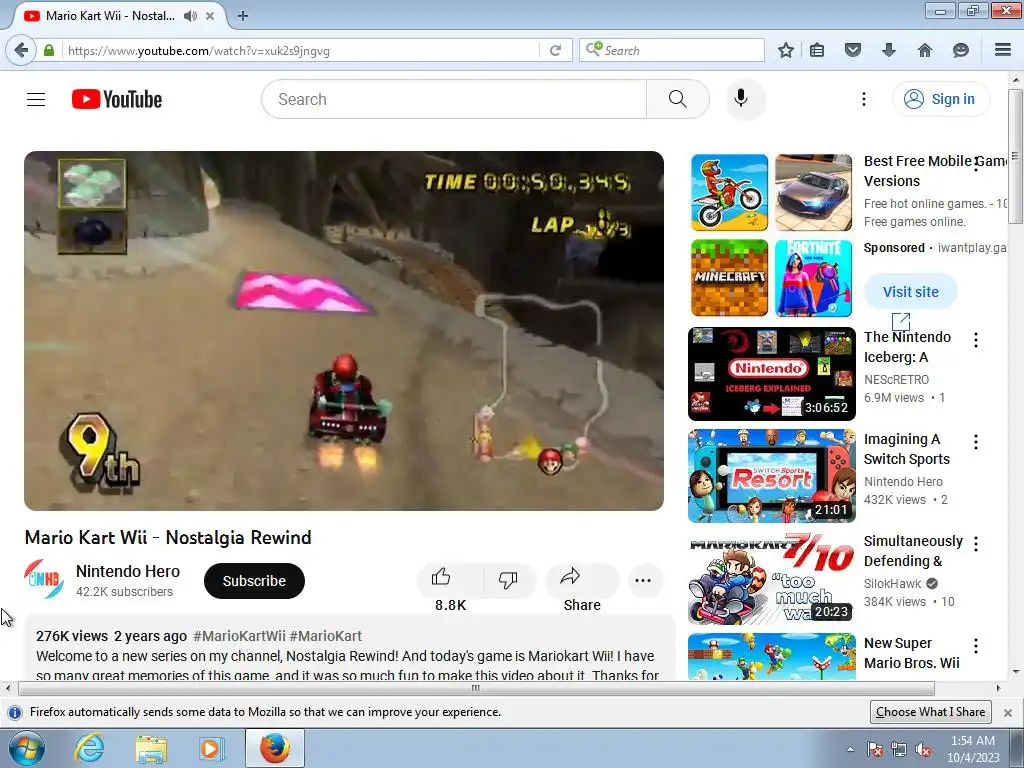Click the SilokHawk channel name
The image size is (1024, 768).
coord(892,583)
